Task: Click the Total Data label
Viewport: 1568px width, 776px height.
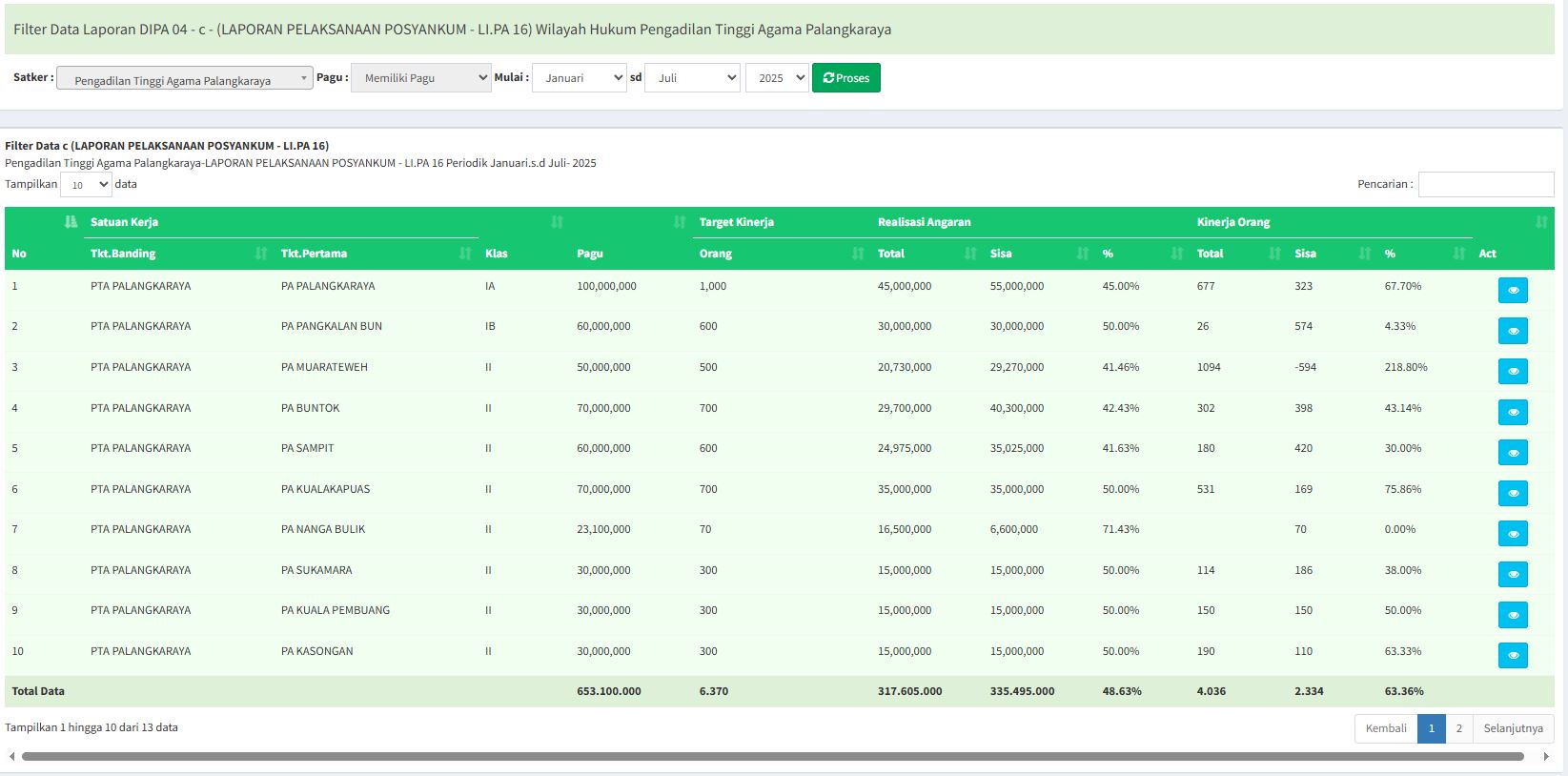Action: pyautogui.click(x=38, y=691)
